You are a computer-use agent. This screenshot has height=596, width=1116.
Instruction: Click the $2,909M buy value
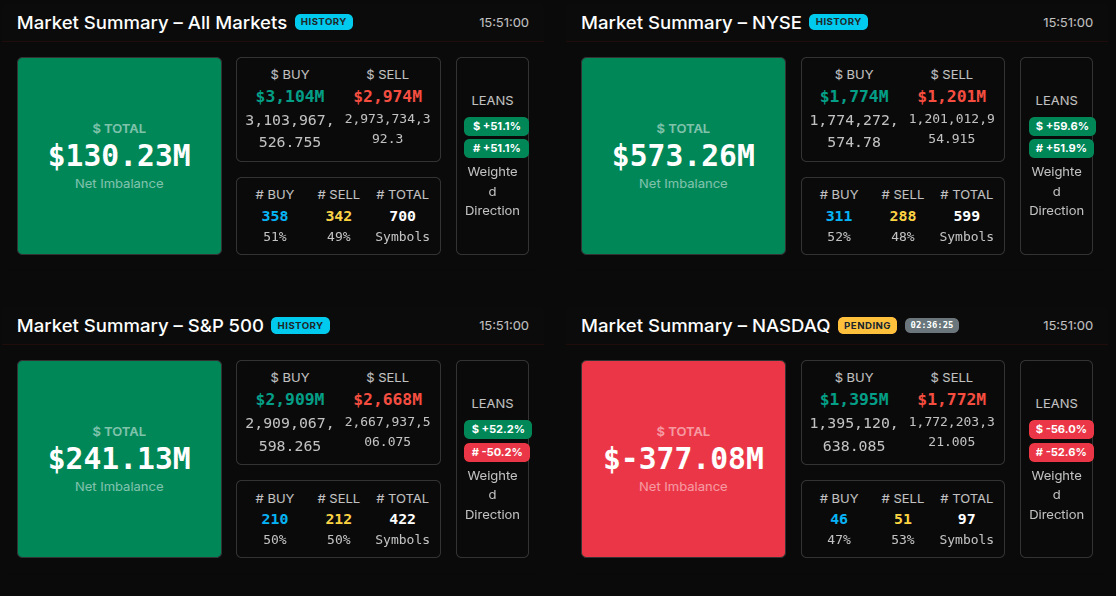click(290, 400)
